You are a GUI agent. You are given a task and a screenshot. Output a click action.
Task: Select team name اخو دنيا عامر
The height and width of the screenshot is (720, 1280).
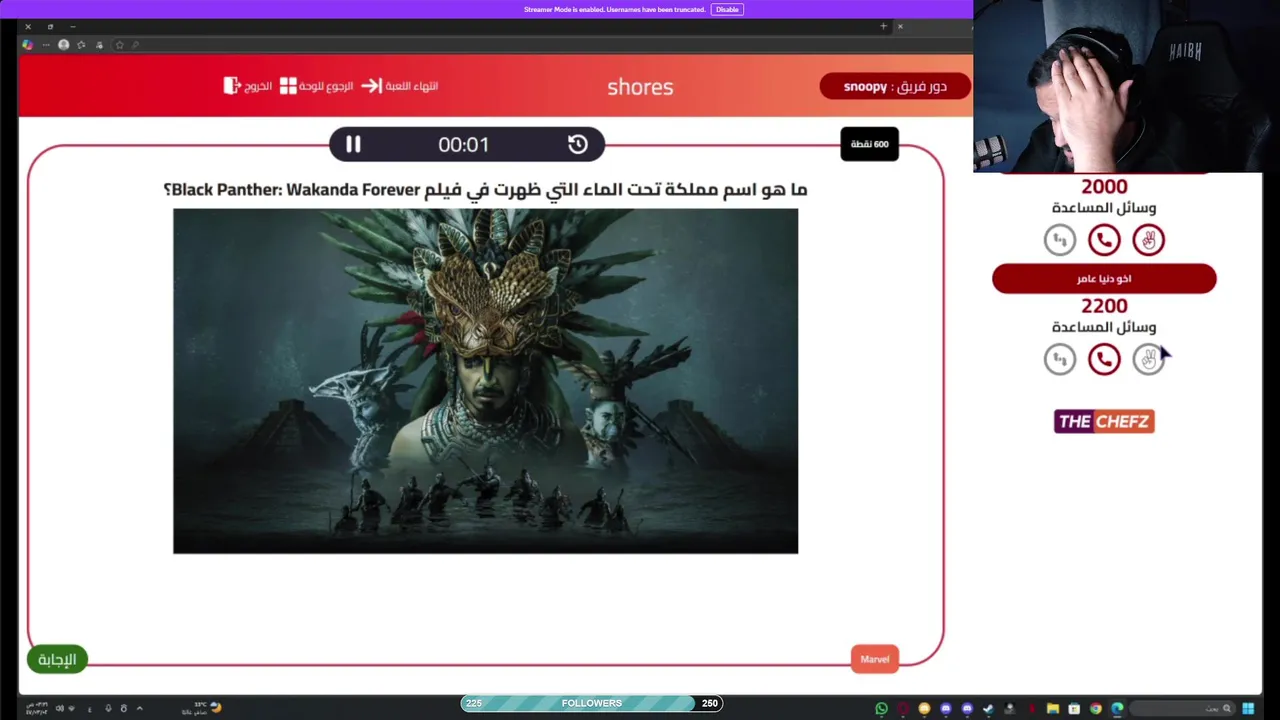1104,279
